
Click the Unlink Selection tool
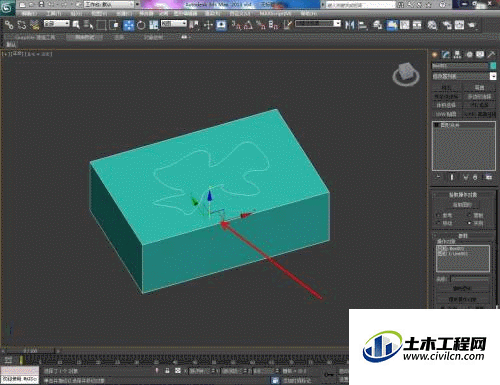point(22,25)
